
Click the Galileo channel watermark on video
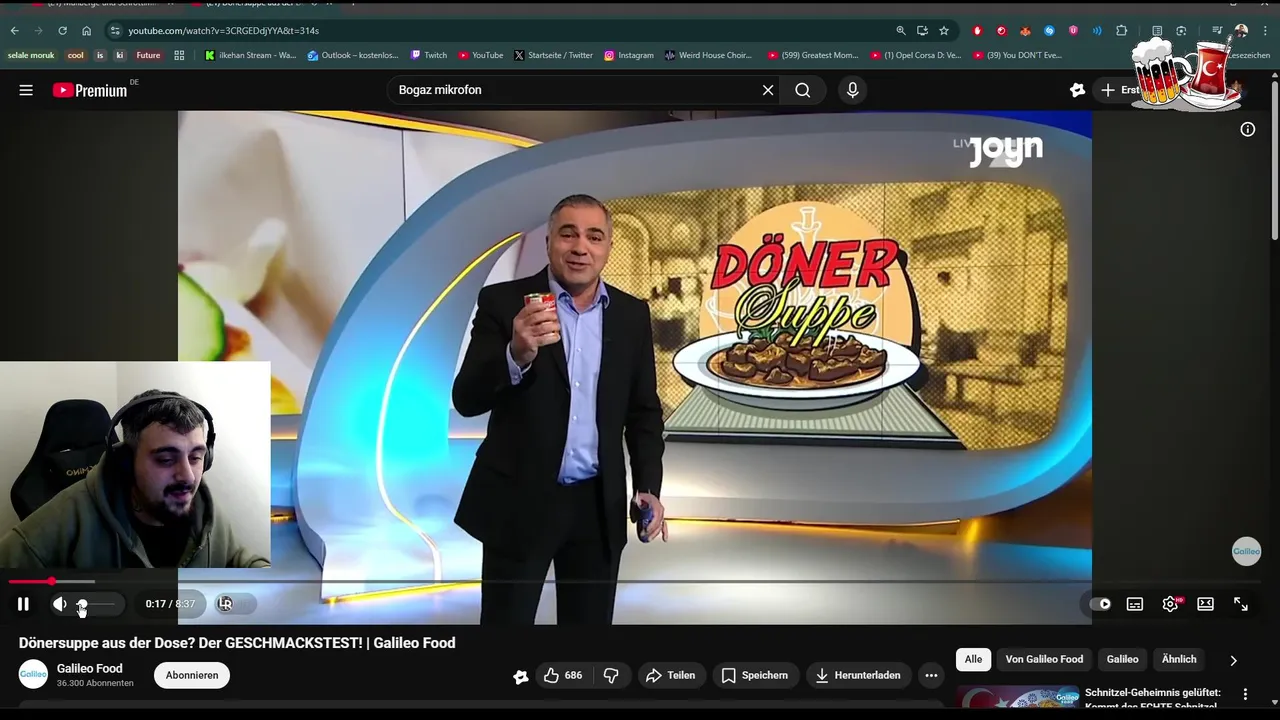pyautogui.click(x=1246, y=551)
